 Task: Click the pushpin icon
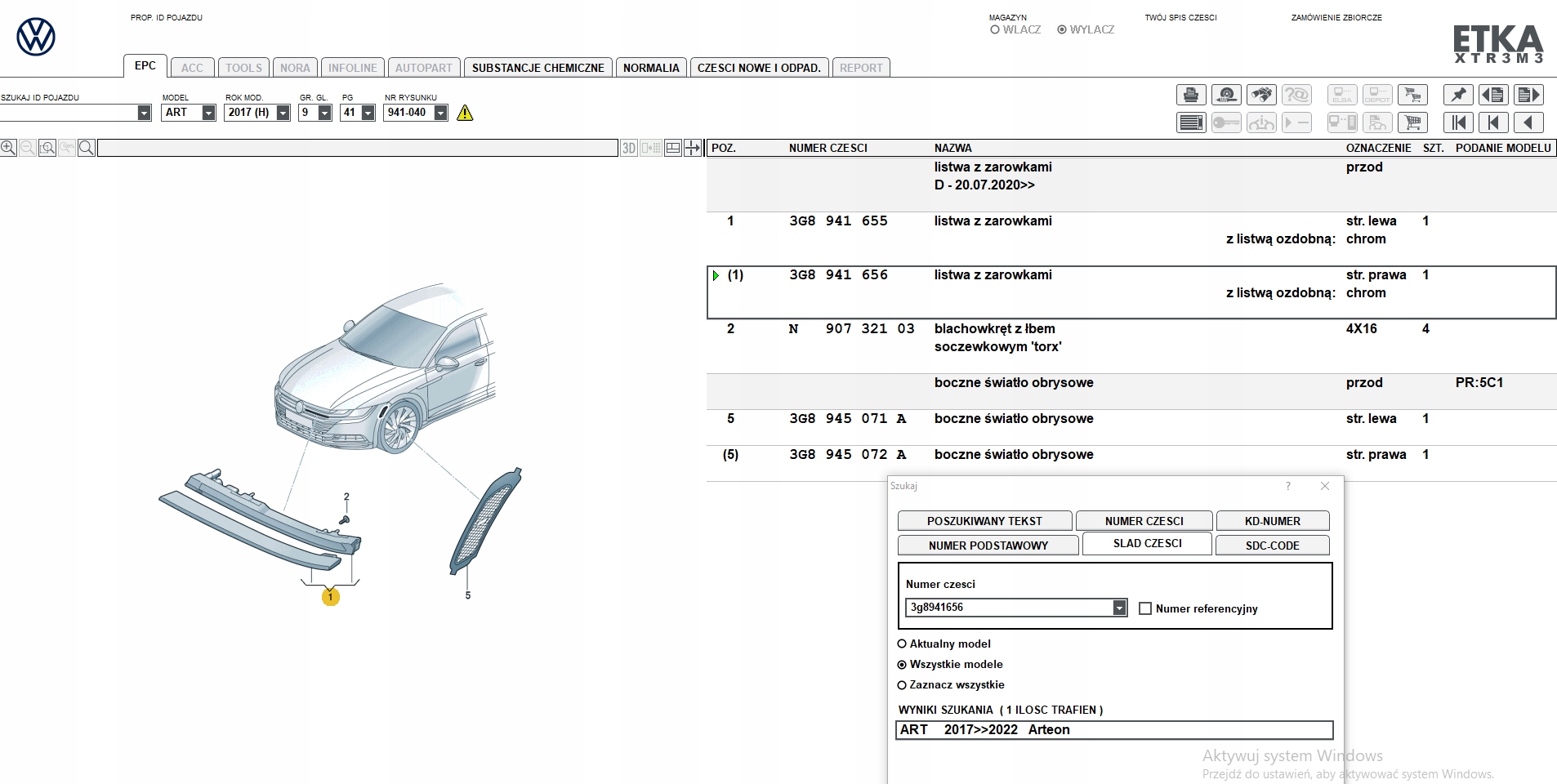click(1458, 96)
